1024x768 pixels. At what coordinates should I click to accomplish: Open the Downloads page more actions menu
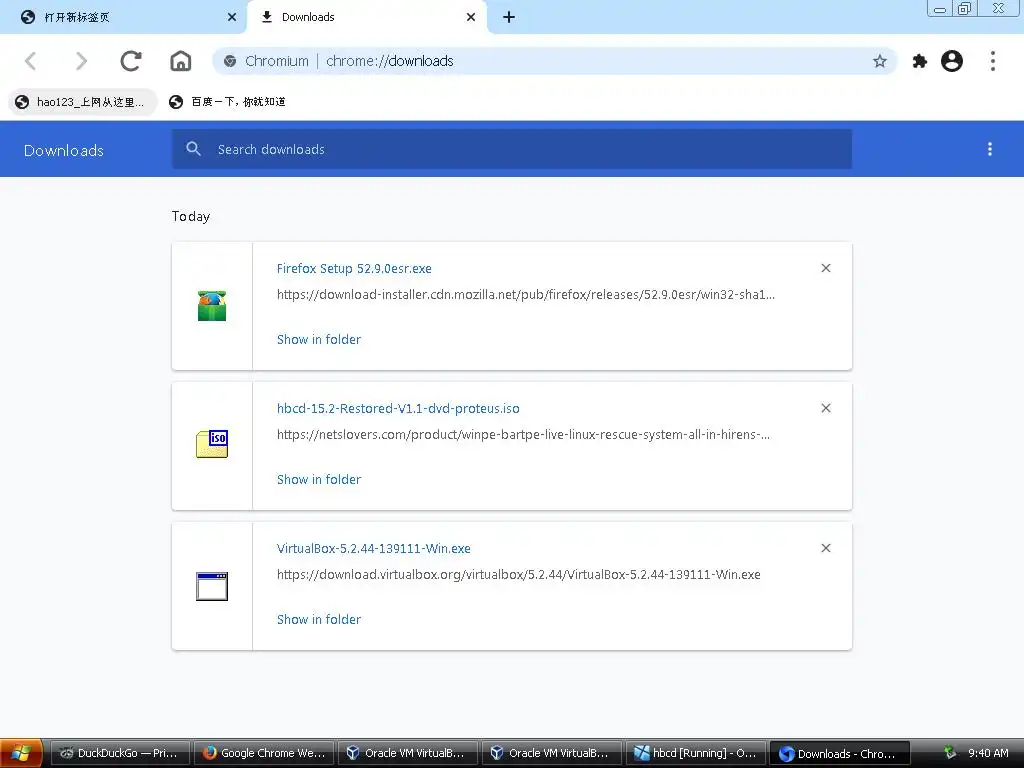click(x=990, y=149)
